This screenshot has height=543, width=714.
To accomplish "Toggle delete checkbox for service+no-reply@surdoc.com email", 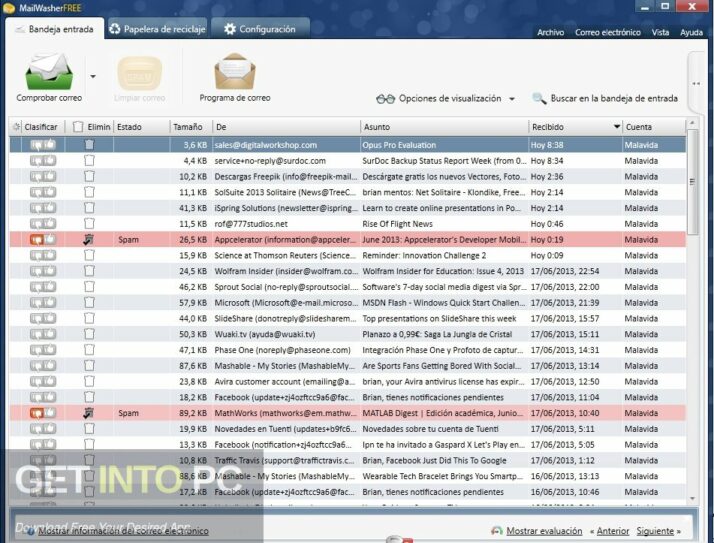I will [89, 161].
